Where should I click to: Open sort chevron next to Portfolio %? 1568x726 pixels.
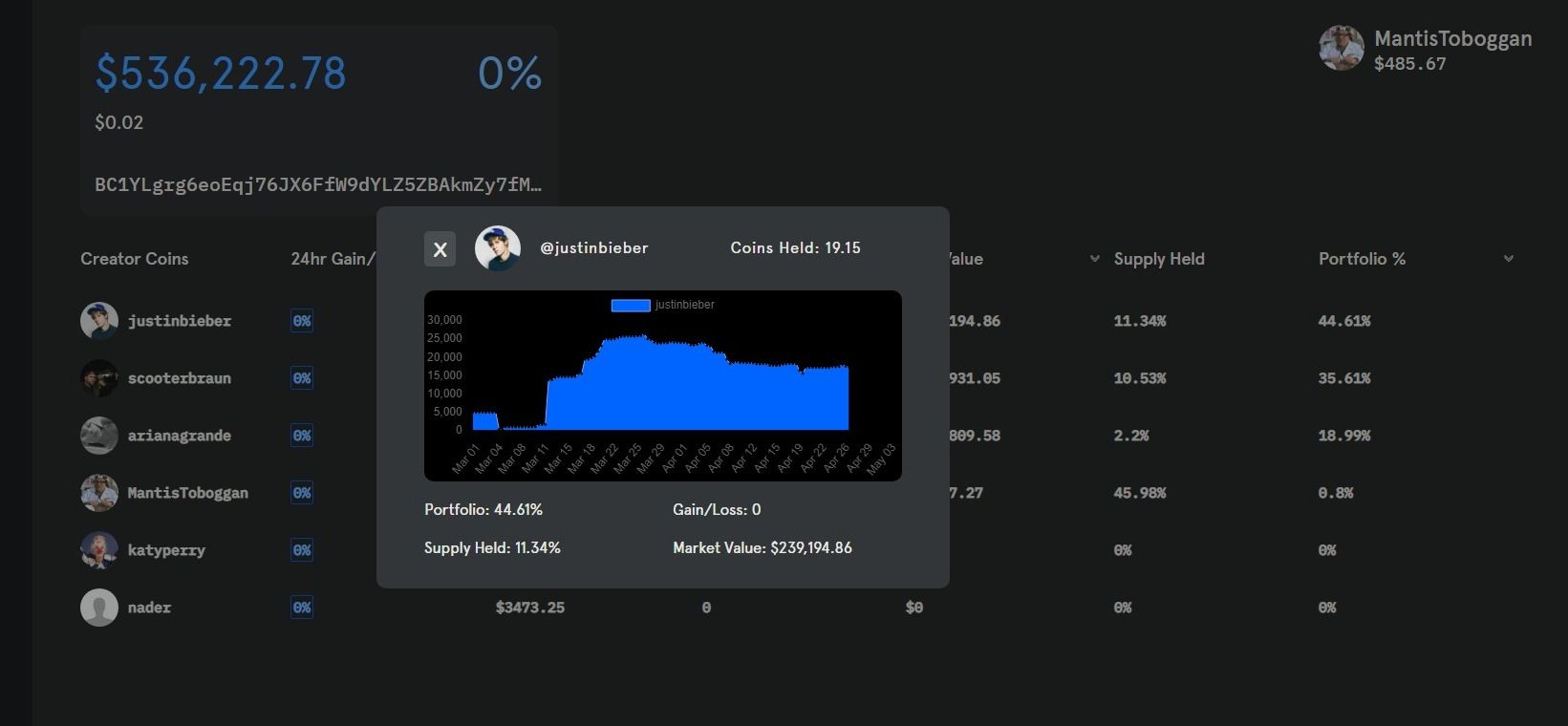1509,259
